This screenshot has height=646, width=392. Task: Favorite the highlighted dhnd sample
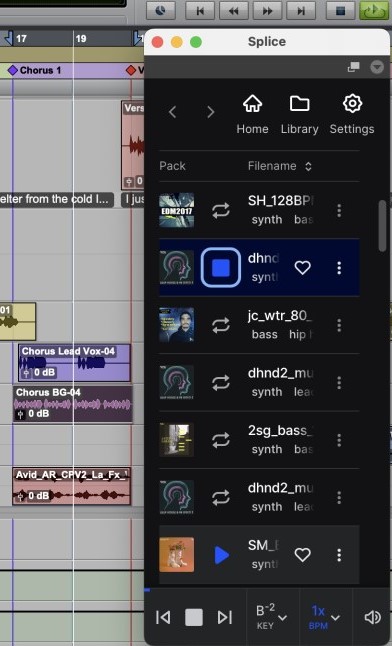click(302, 268)
